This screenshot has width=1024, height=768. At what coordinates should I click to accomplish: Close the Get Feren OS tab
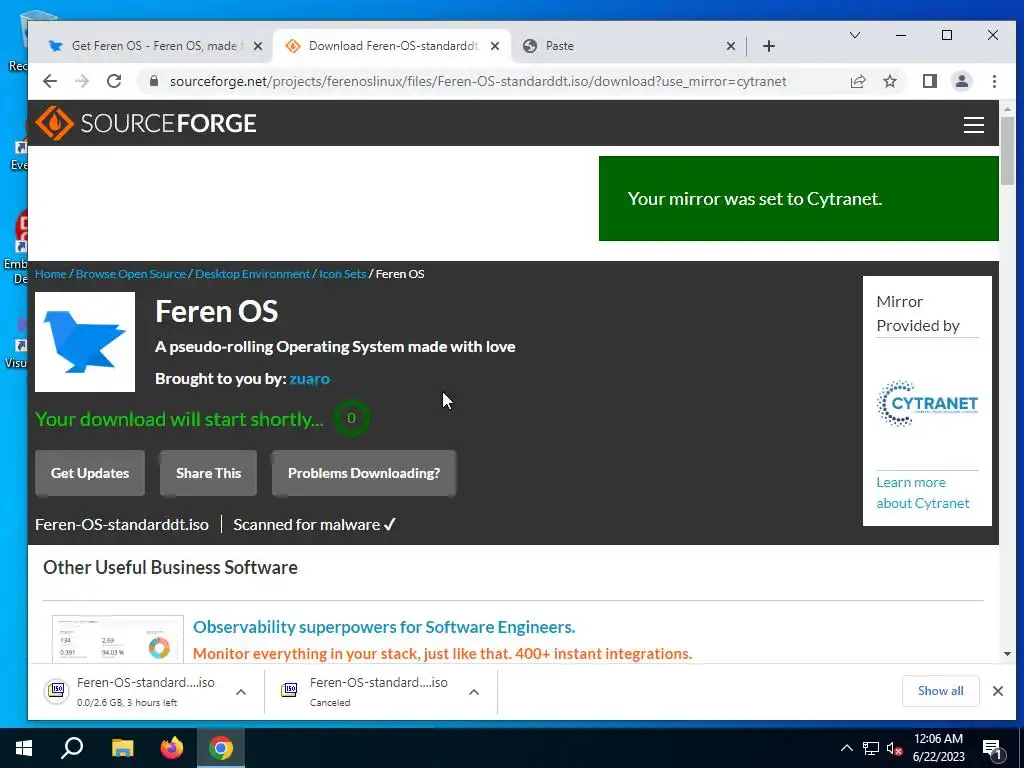[x=258, y=46]
